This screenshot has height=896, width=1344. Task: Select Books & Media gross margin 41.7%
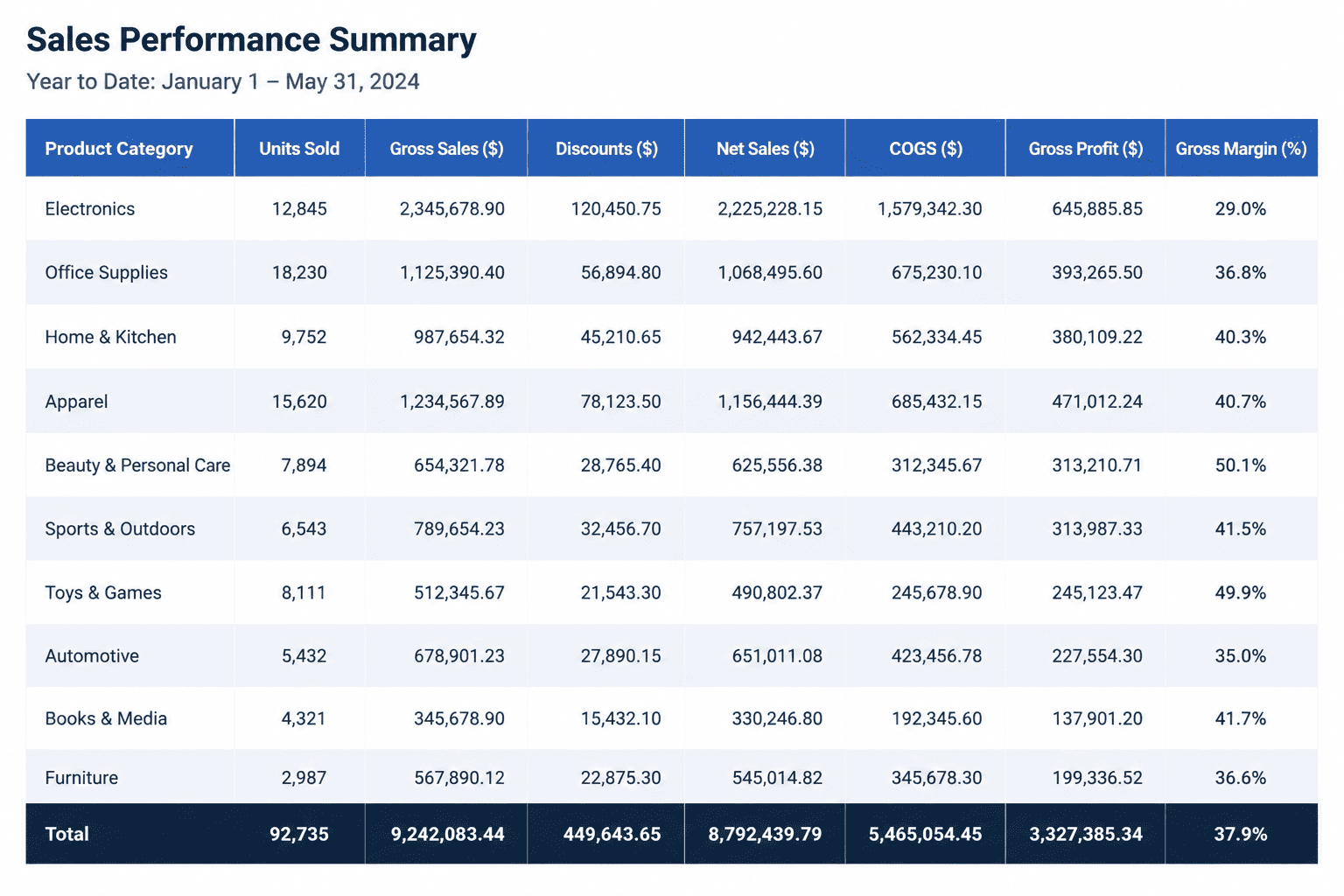click(1241, 719)
